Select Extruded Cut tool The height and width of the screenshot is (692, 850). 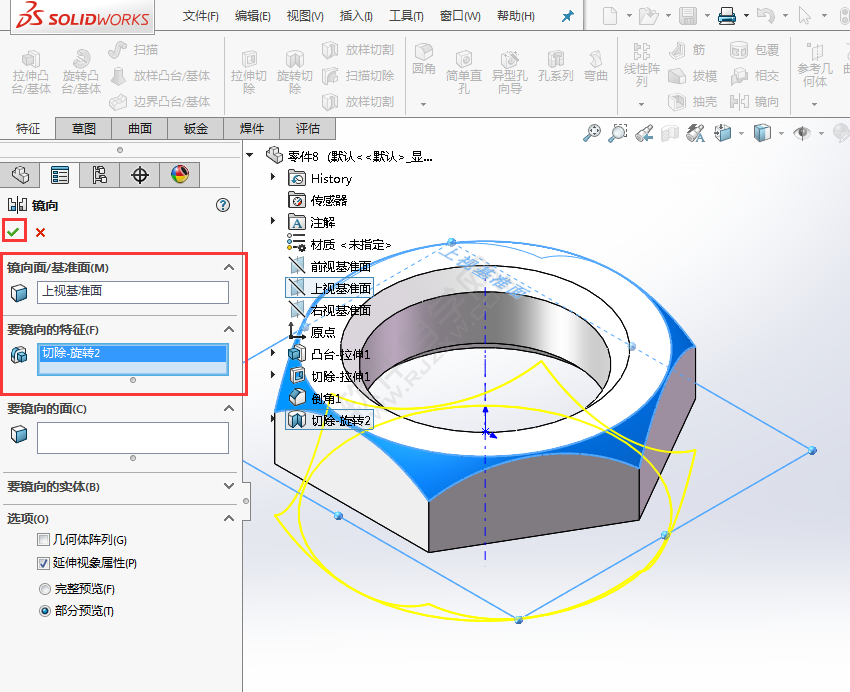point(249,73)
